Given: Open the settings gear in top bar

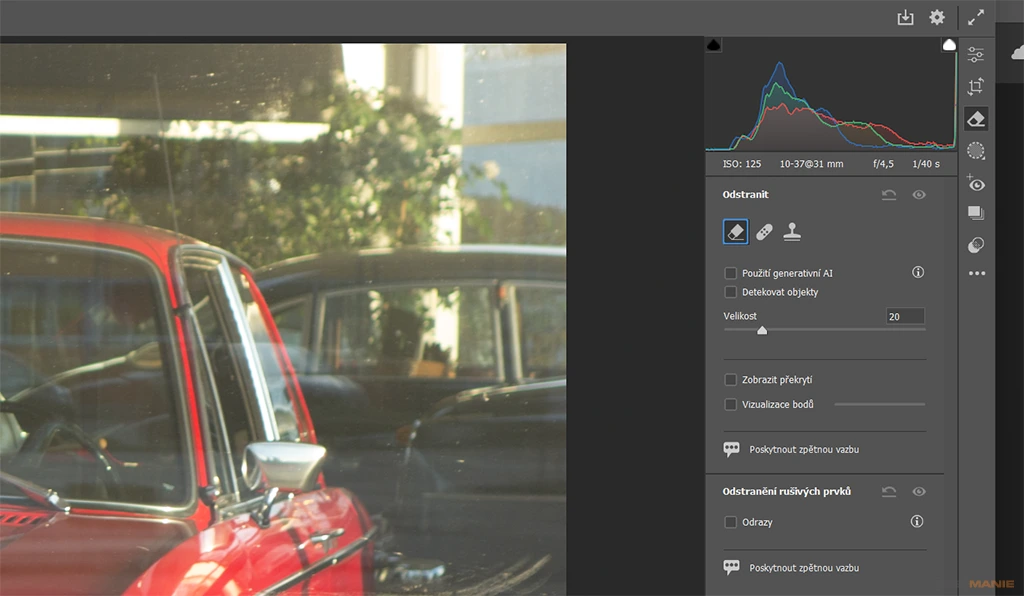Looking at the screenshot, I should pyautogui.click(x=937, y=17).
